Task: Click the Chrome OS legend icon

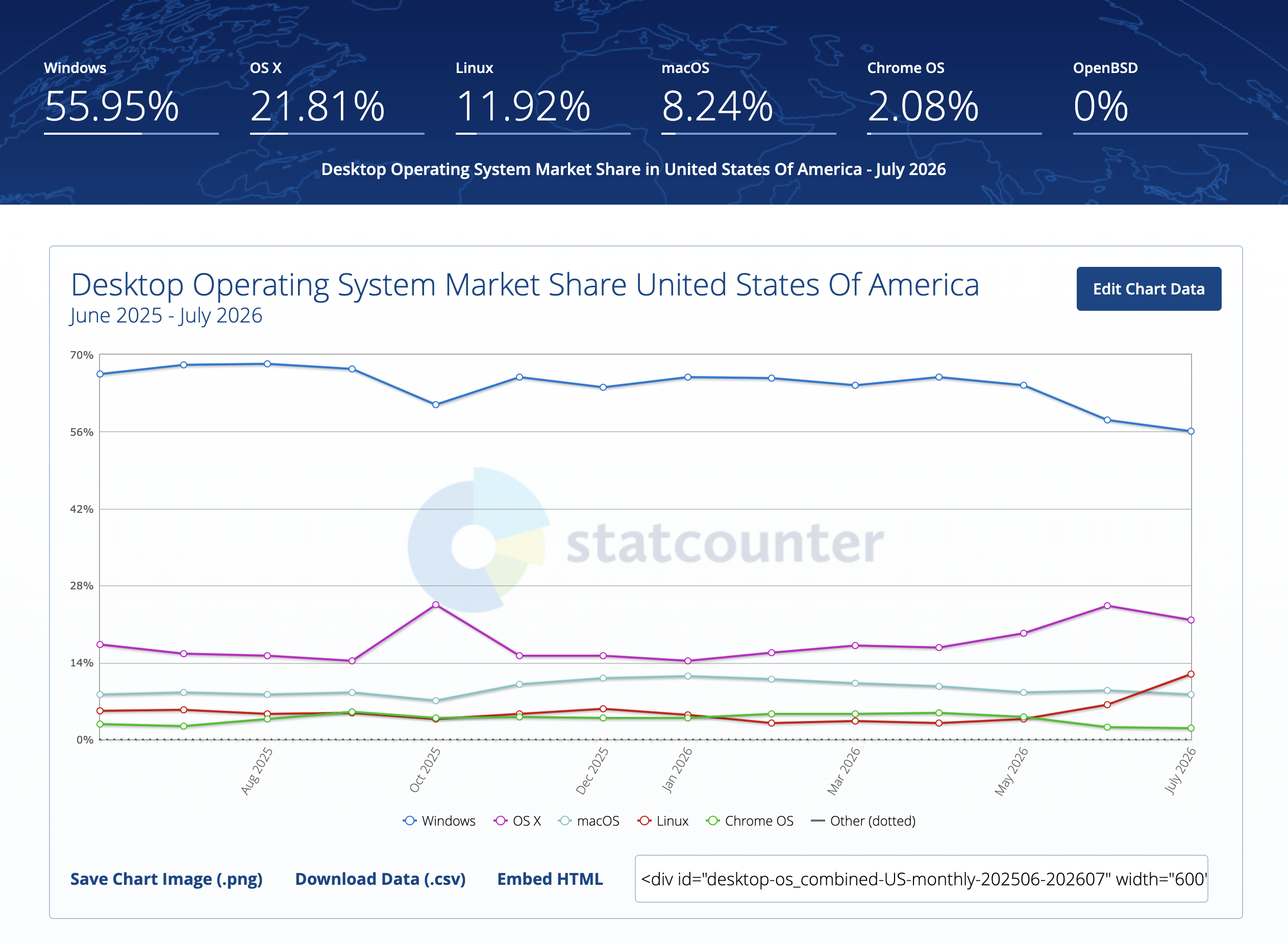Action: tap(712, 821)
